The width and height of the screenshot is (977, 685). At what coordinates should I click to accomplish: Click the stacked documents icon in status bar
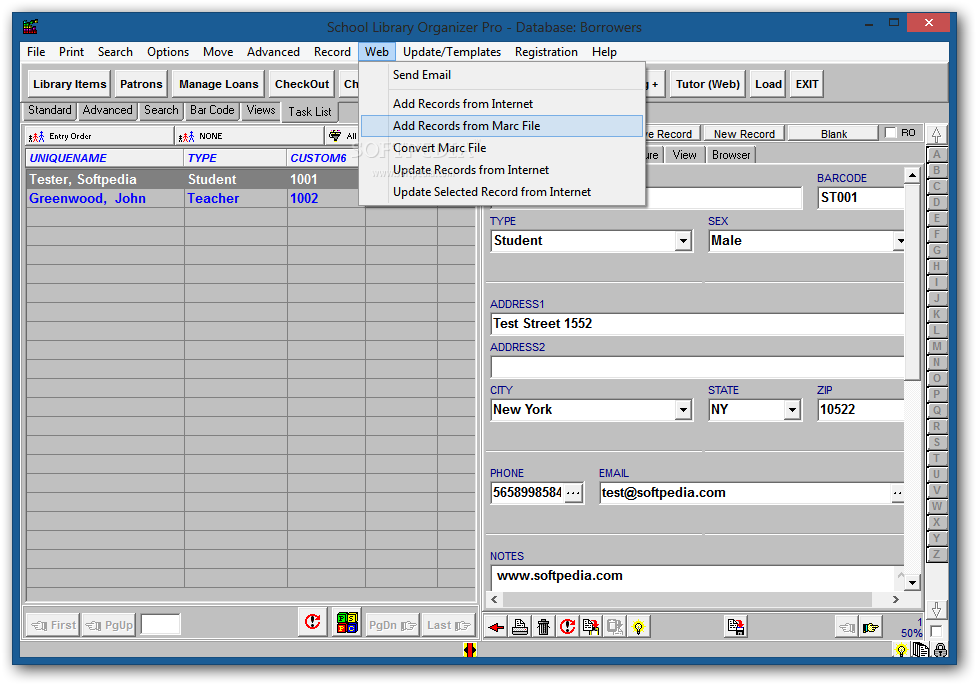(x=920, y=649)
